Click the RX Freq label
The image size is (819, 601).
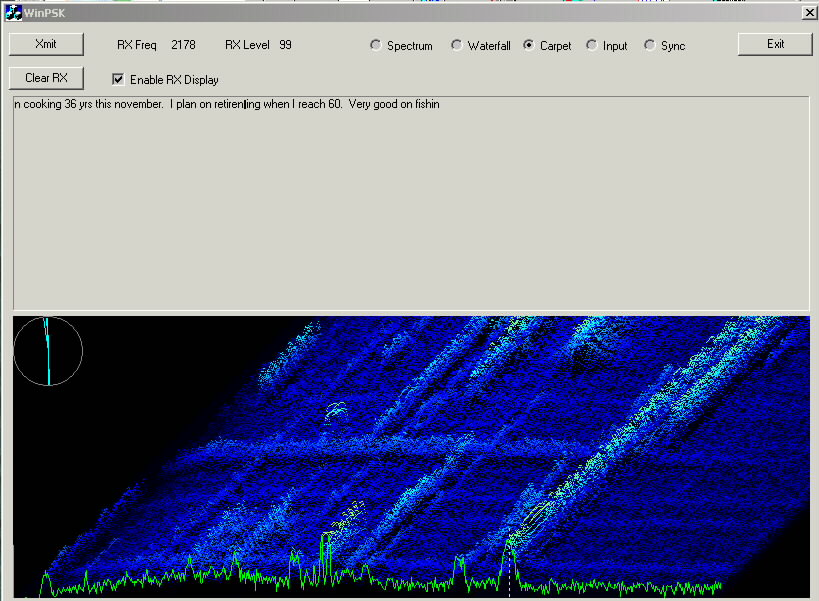(137, 45)
